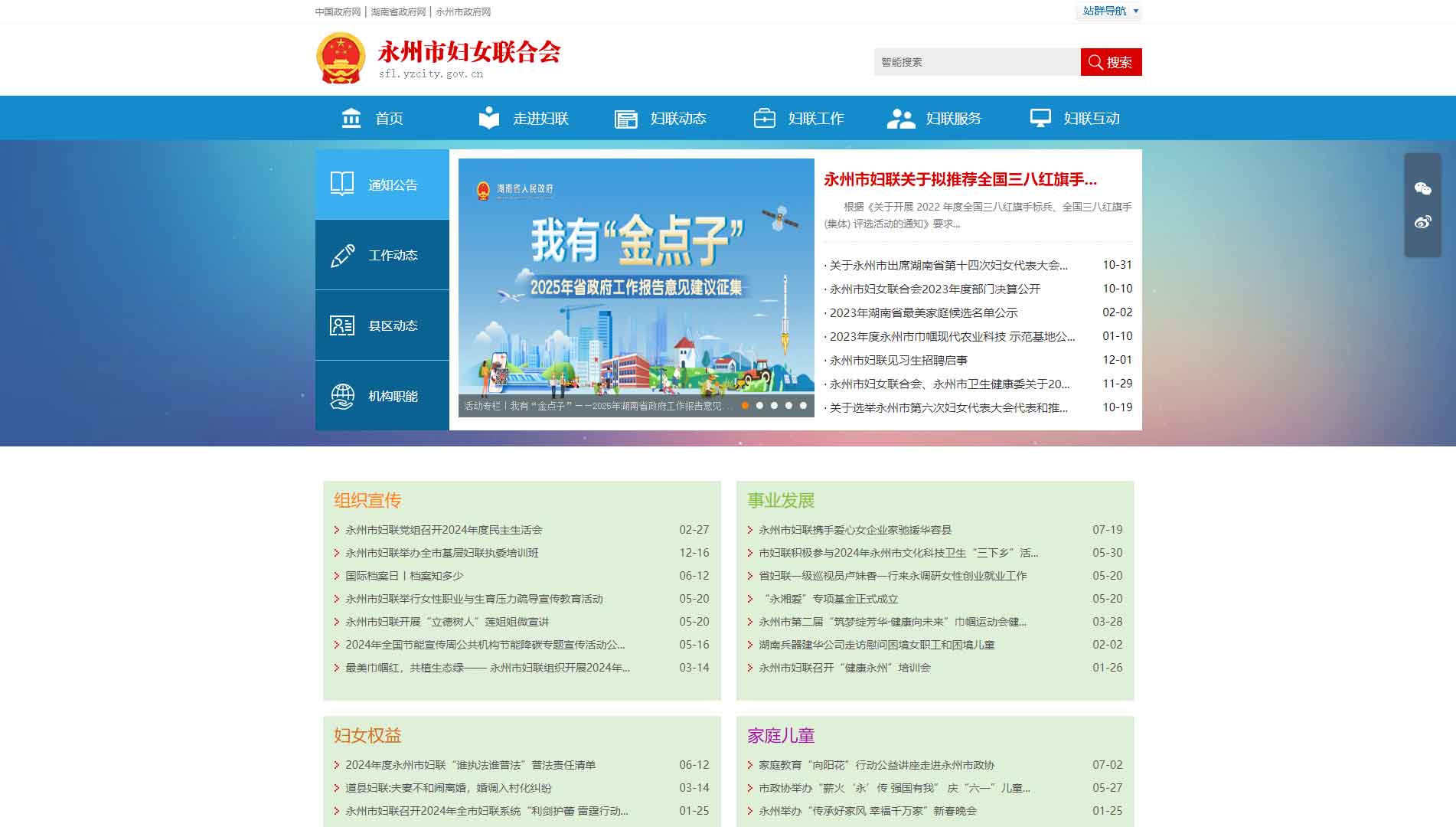Open 永州市妇联开展“立德树人”莲姐姐微宣讲
Screen dimensions: 1456x827
[447, 622]
